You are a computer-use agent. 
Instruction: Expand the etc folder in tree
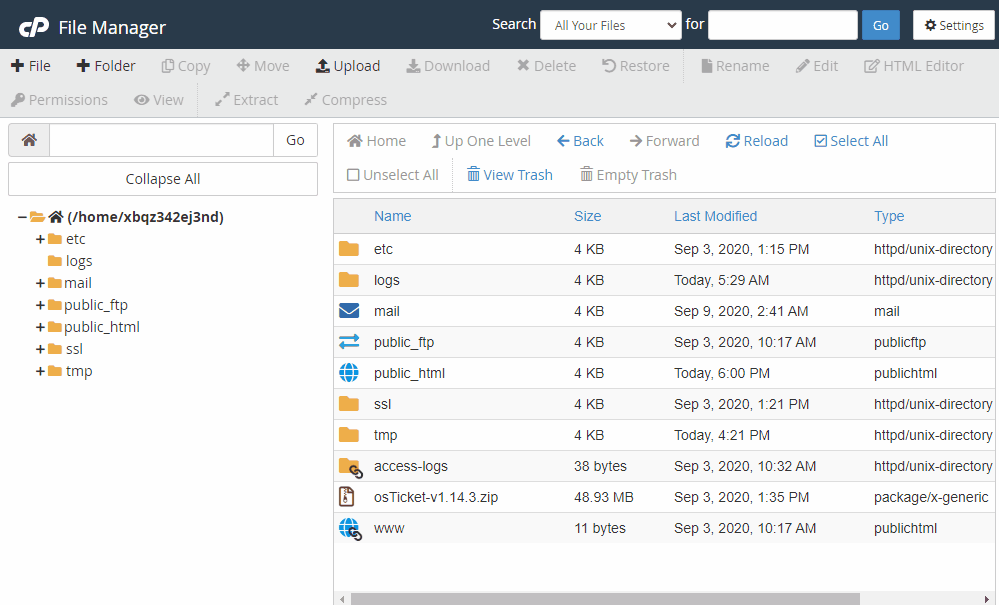click(x=40, y=239)
